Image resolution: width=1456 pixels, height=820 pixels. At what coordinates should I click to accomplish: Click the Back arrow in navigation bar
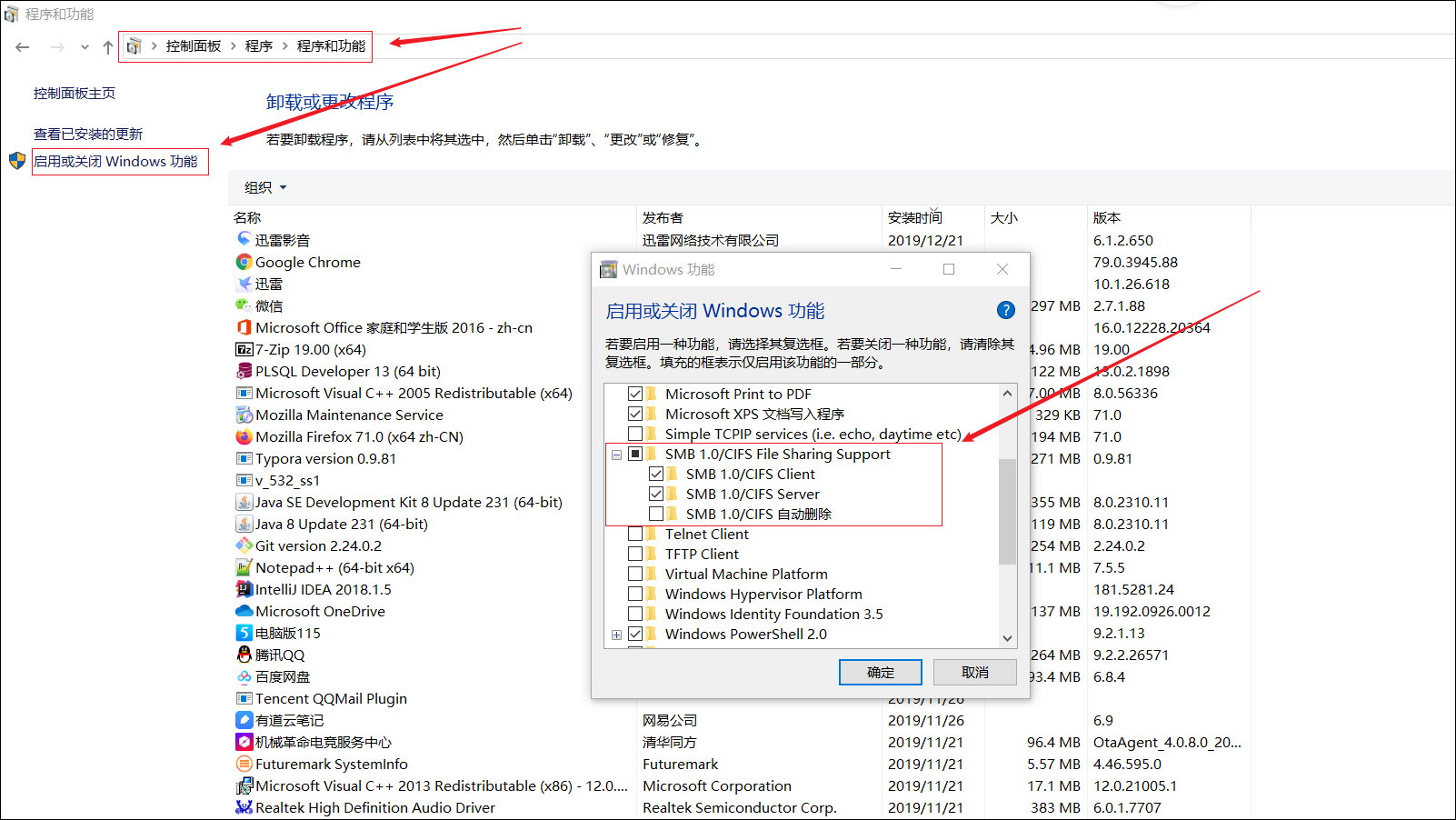tap(23, 47)
